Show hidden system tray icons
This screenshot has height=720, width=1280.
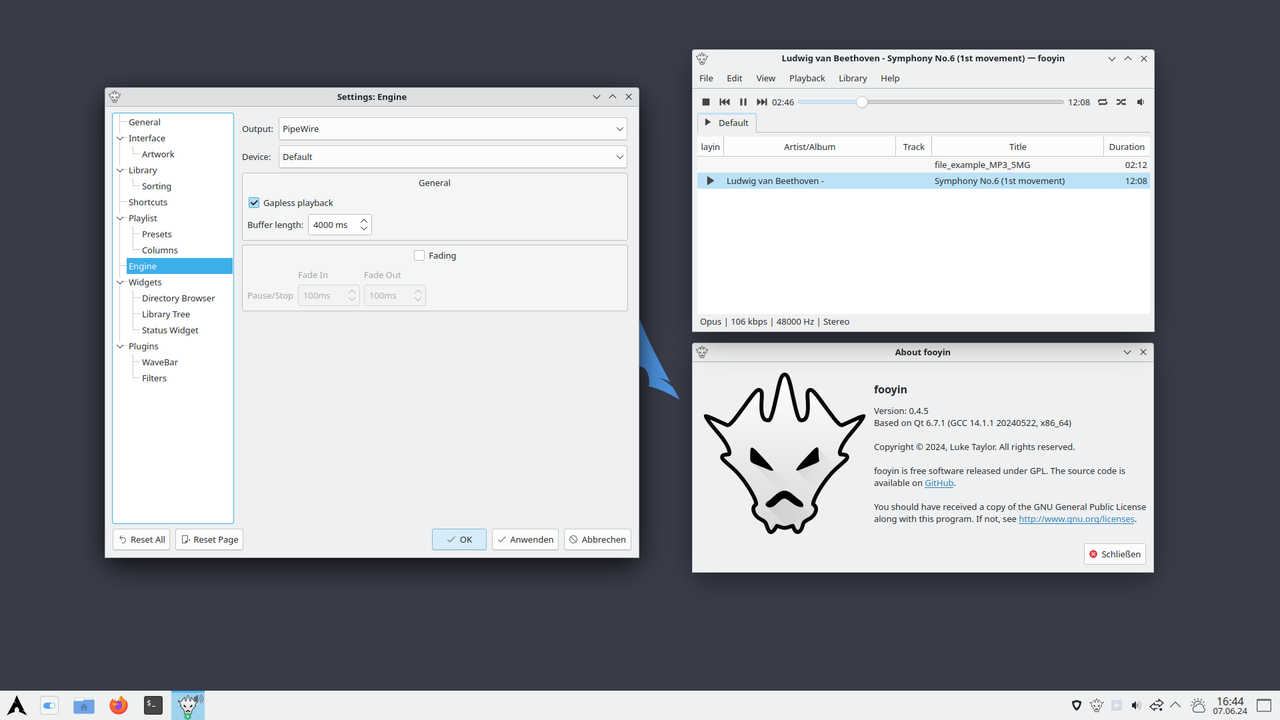[1175, 705]
